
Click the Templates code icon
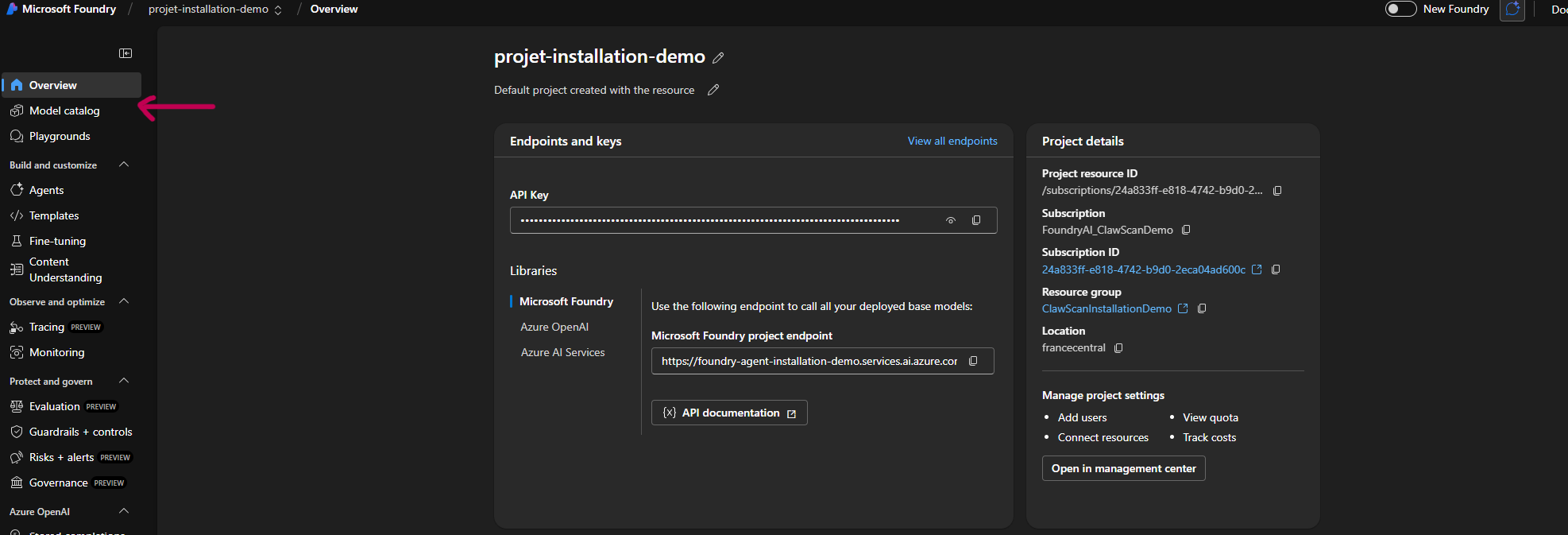(x=17, y=215)
